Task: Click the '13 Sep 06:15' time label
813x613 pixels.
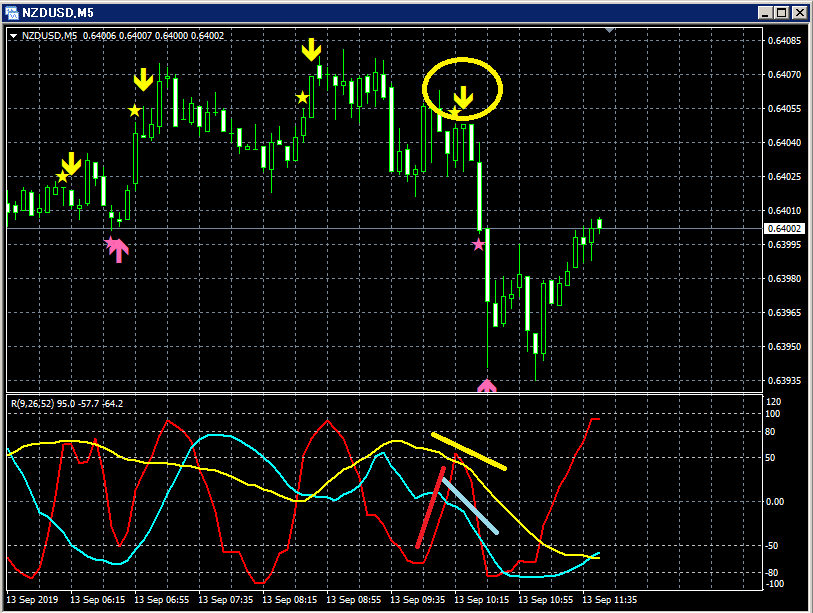Action: pos(97,600)
